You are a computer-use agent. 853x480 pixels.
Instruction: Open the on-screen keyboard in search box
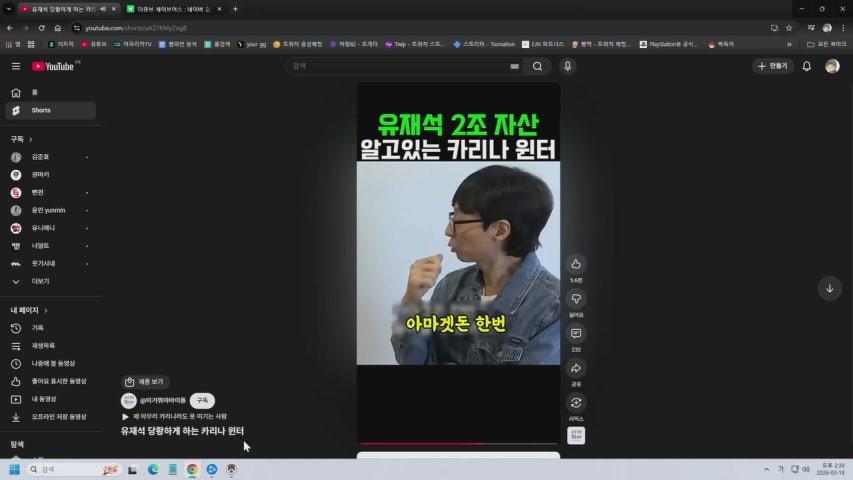pos(514,66)
